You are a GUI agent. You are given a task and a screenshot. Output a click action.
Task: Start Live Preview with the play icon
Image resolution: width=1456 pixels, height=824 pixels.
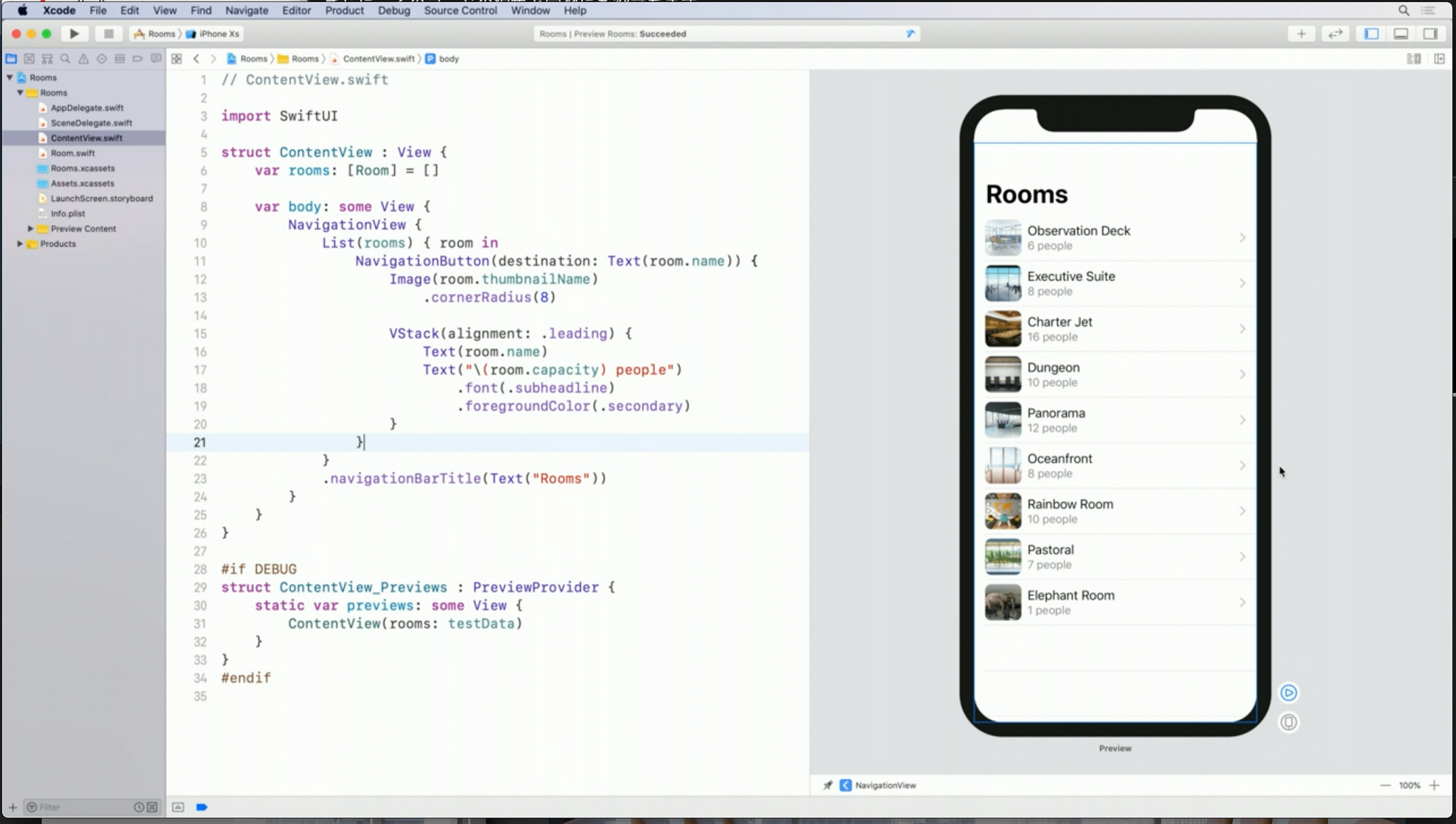(1289, 692)
